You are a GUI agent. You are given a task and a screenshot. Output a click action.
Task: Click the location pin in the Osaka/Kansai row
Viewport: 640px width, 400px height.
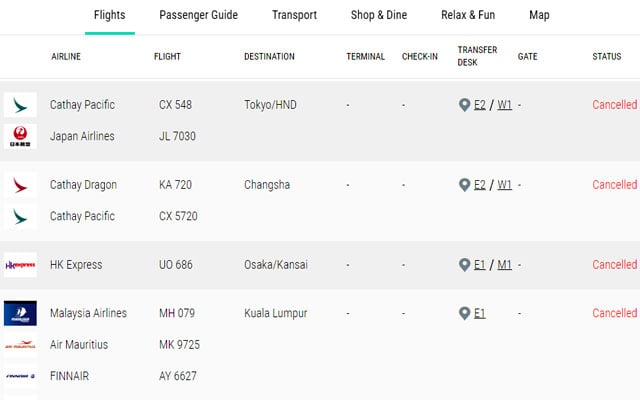(464, 265)
